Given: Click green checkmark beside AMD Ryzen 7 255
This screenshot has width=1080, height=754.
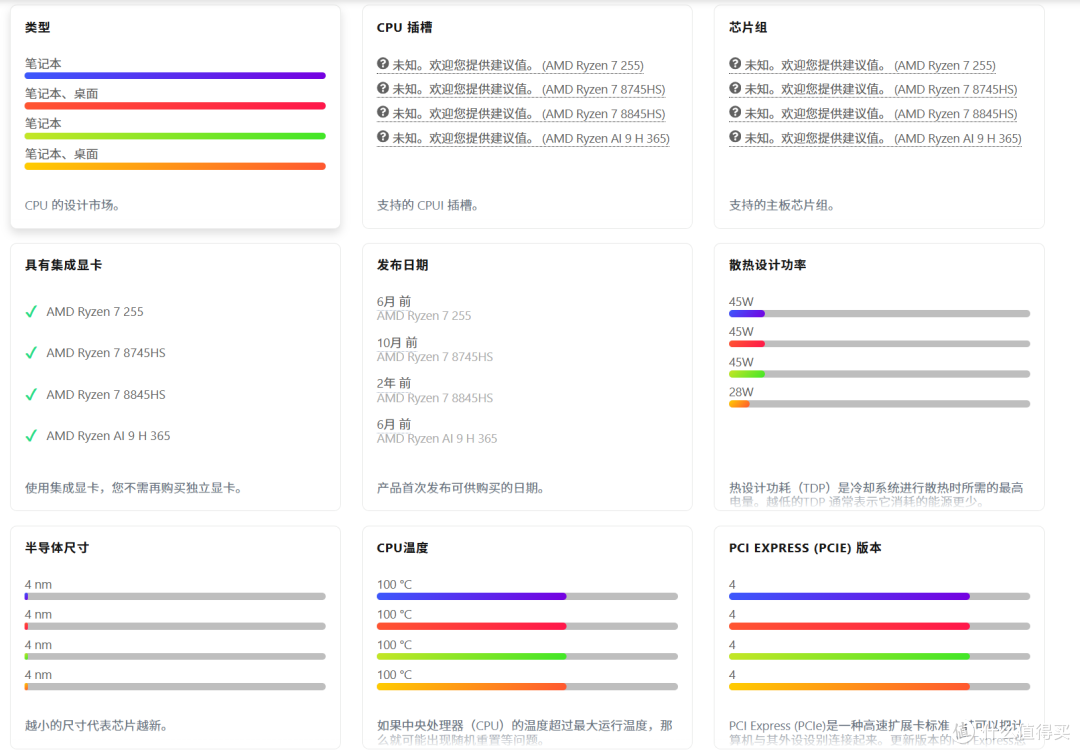Looking at the screenshot, I should (31, 312).
